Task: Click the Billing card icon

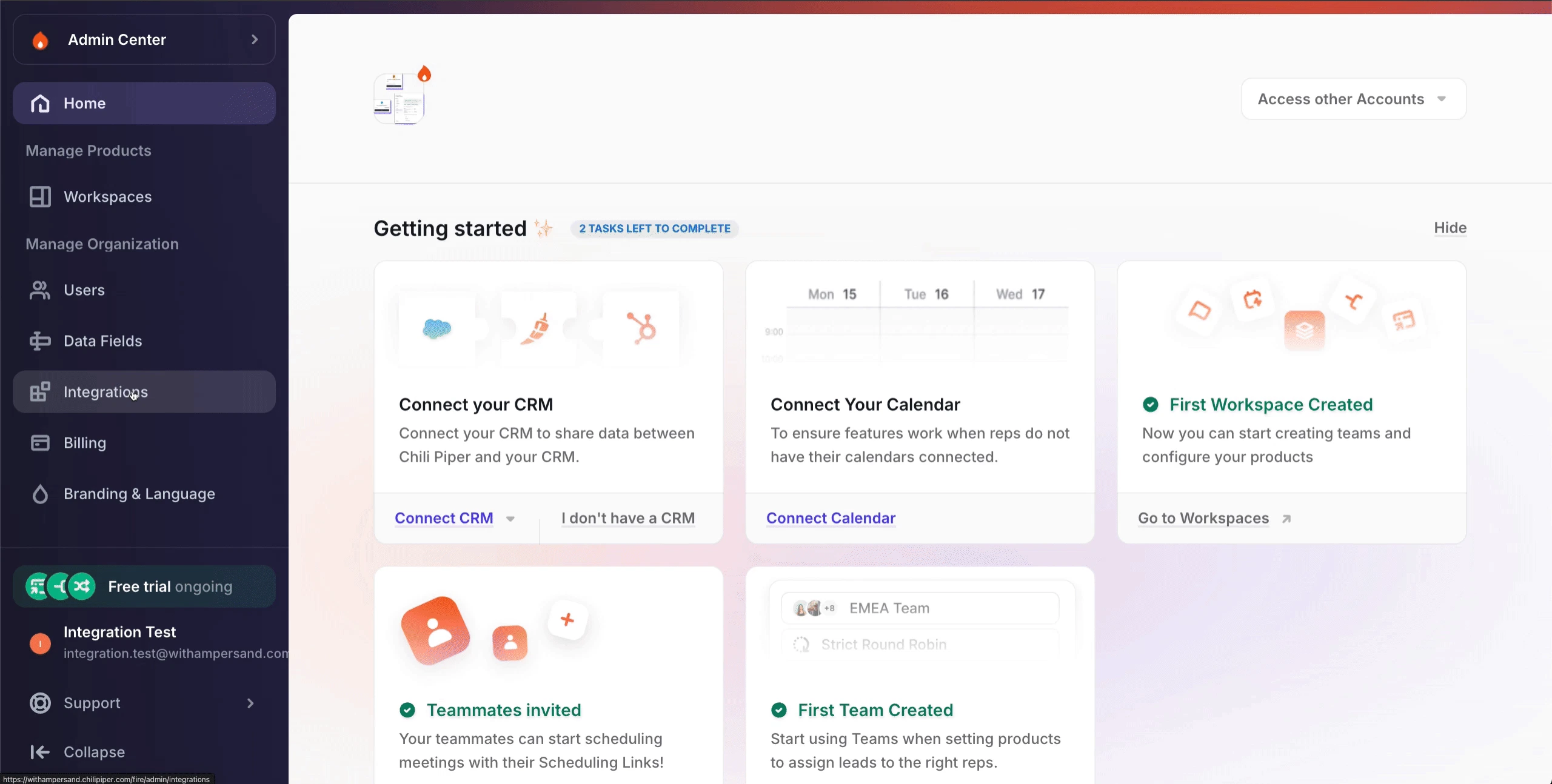Action: (x=40, y=443)
